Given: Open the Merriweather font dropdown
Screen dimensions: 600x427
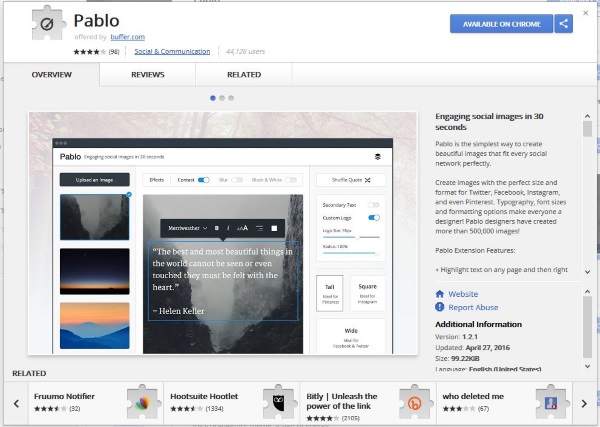Looking at the screenshot, I should [x=188, y=228].
